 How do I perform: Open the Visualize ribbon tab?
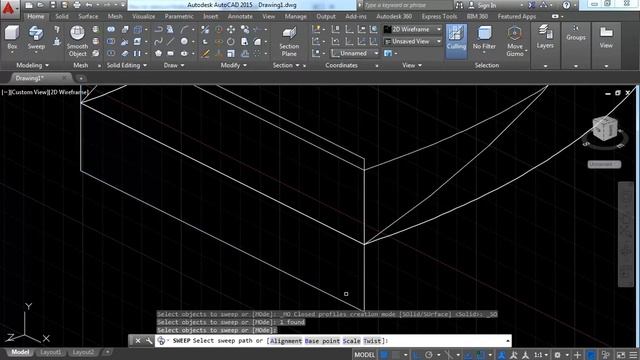144,16
